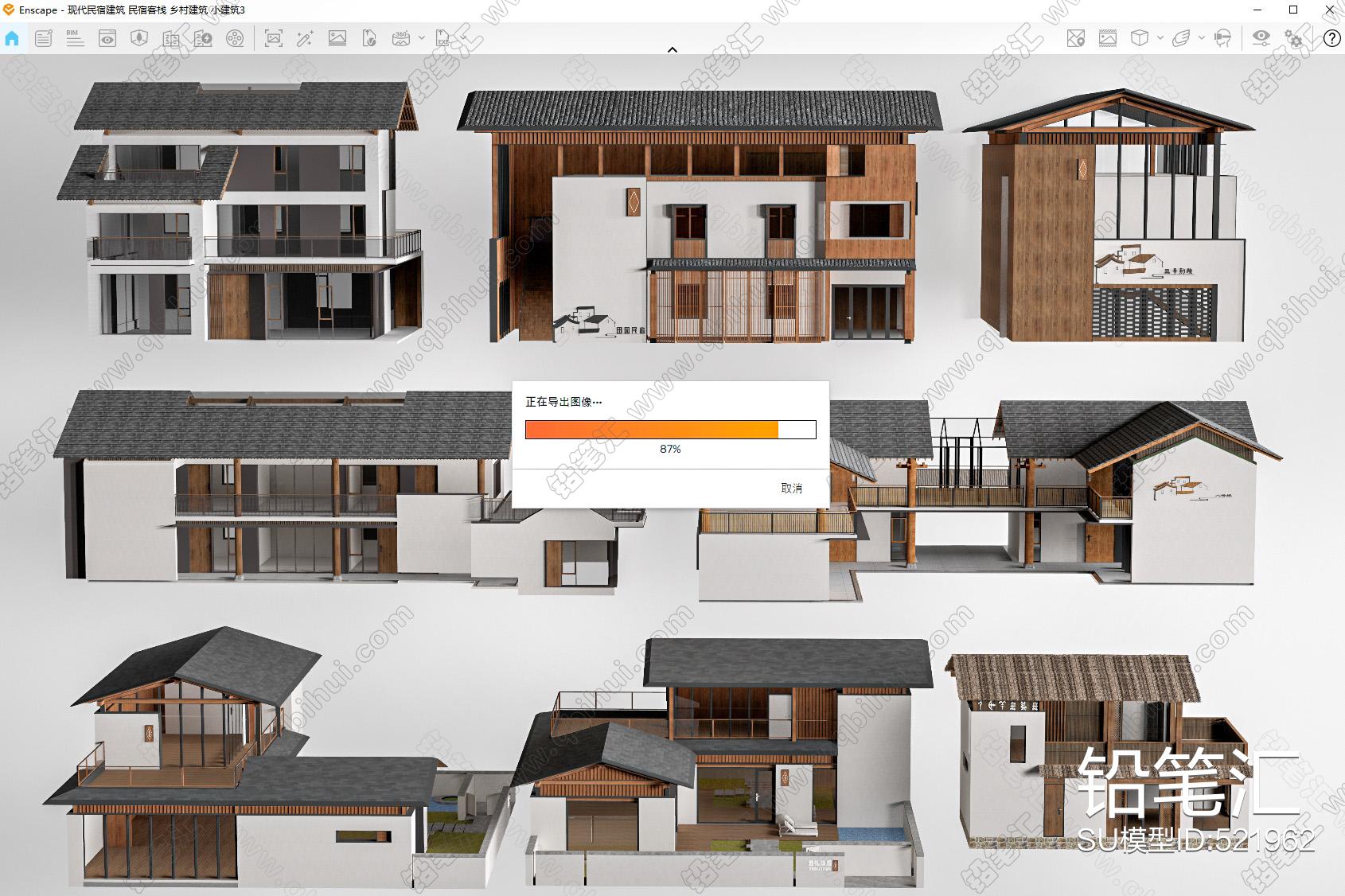This screenshot has width=1345, height=896.
Task: Click the 正在导出图像 dialog title
Action: tap(563, 402)
